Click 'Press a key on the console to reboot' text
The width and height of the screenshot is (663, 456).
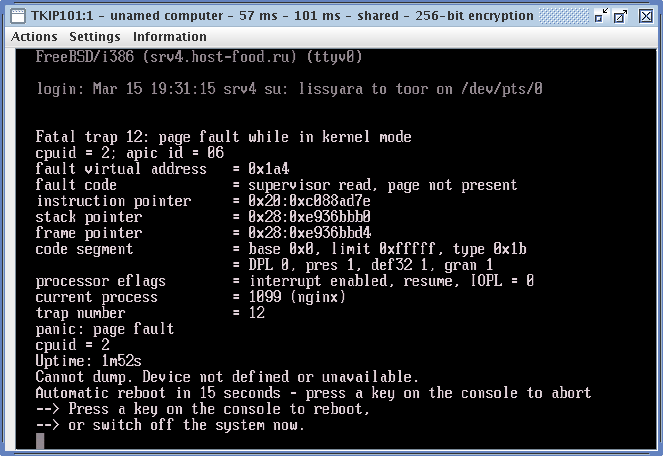click(219, 409)
